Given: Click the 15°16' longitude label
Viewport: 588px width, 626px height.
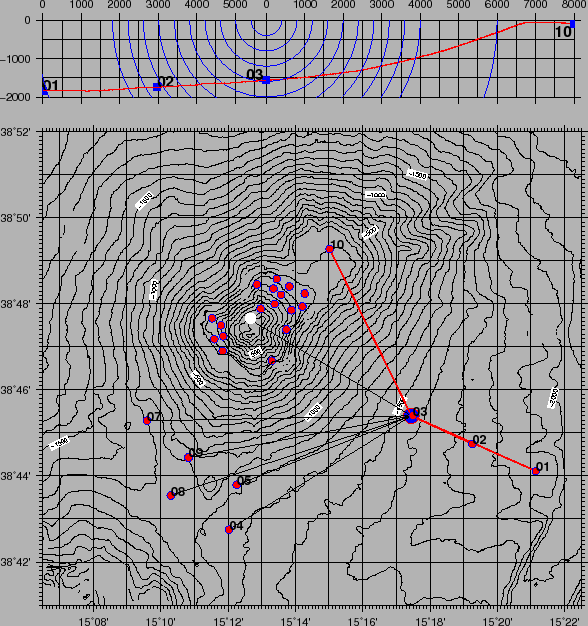Looking at the screenshot, I should pyautogui.click(x=362, y=621).
